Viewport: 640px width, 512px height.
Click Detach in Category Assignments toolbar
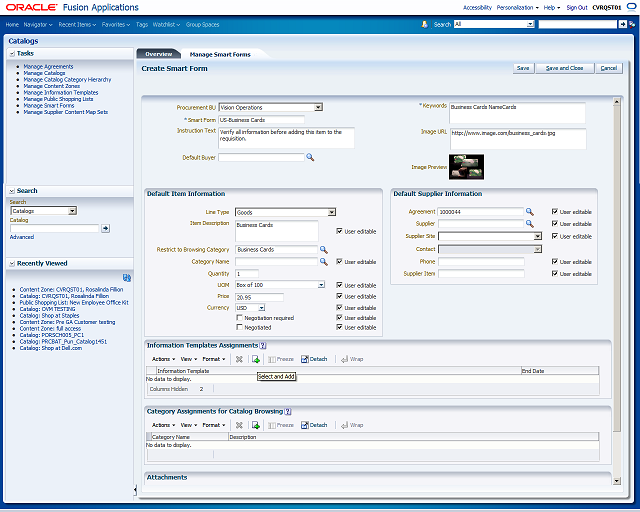[x=314, y=425]
